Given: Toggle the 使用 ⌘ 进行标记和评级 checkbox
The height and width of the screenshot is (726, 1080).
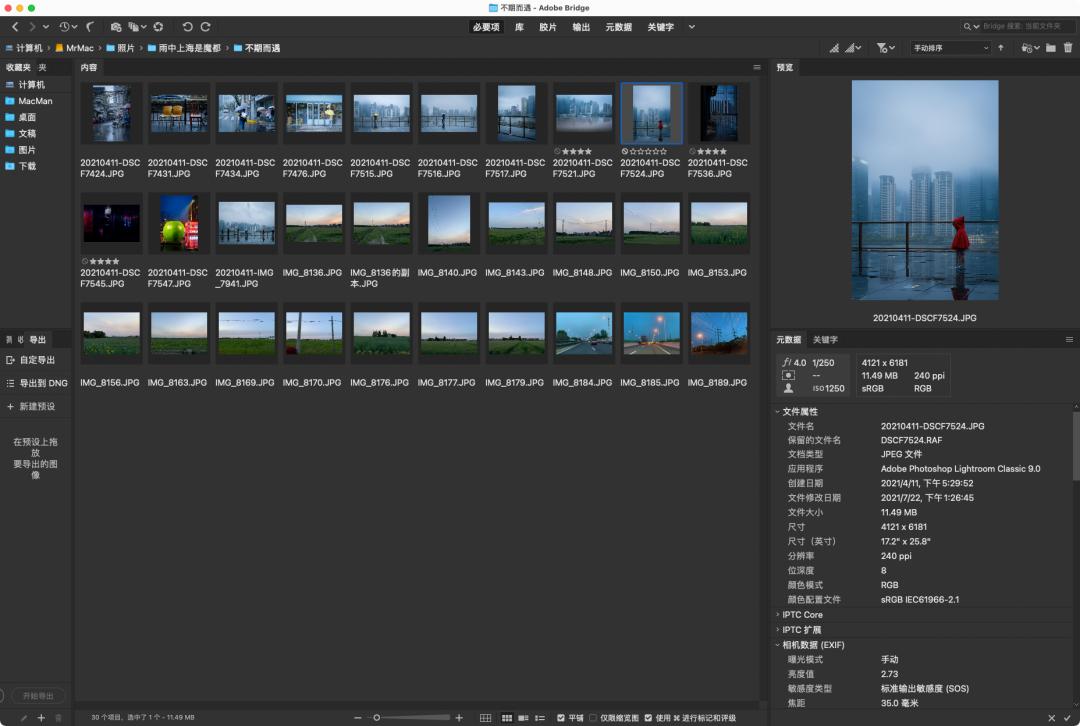Looking at the screenshot, I should click(x=649, y=718).
